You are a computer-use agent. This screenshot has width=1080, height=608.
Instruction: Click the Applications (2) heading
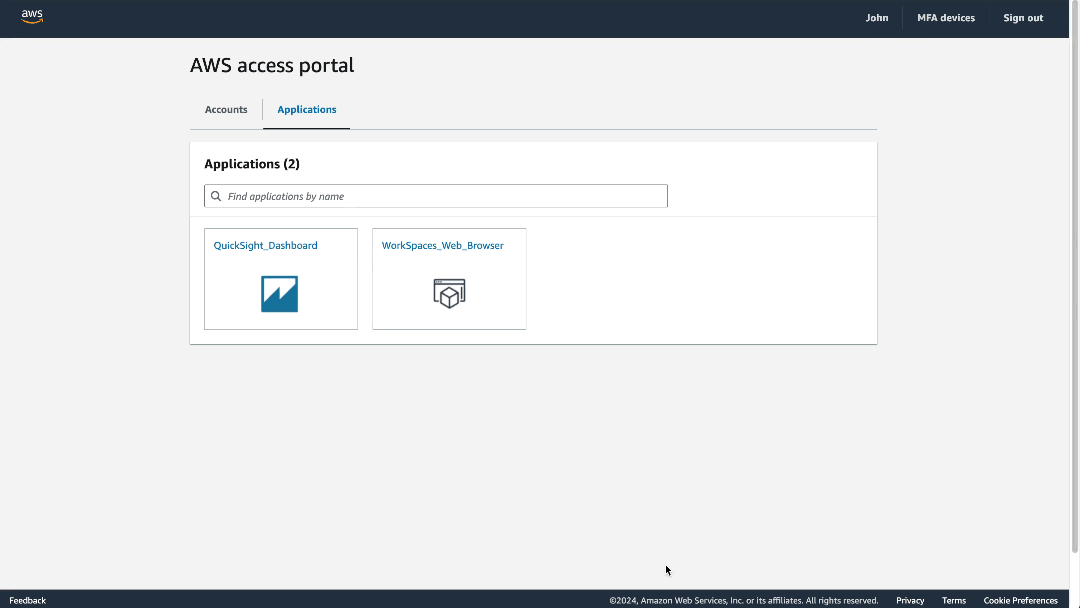252,164
